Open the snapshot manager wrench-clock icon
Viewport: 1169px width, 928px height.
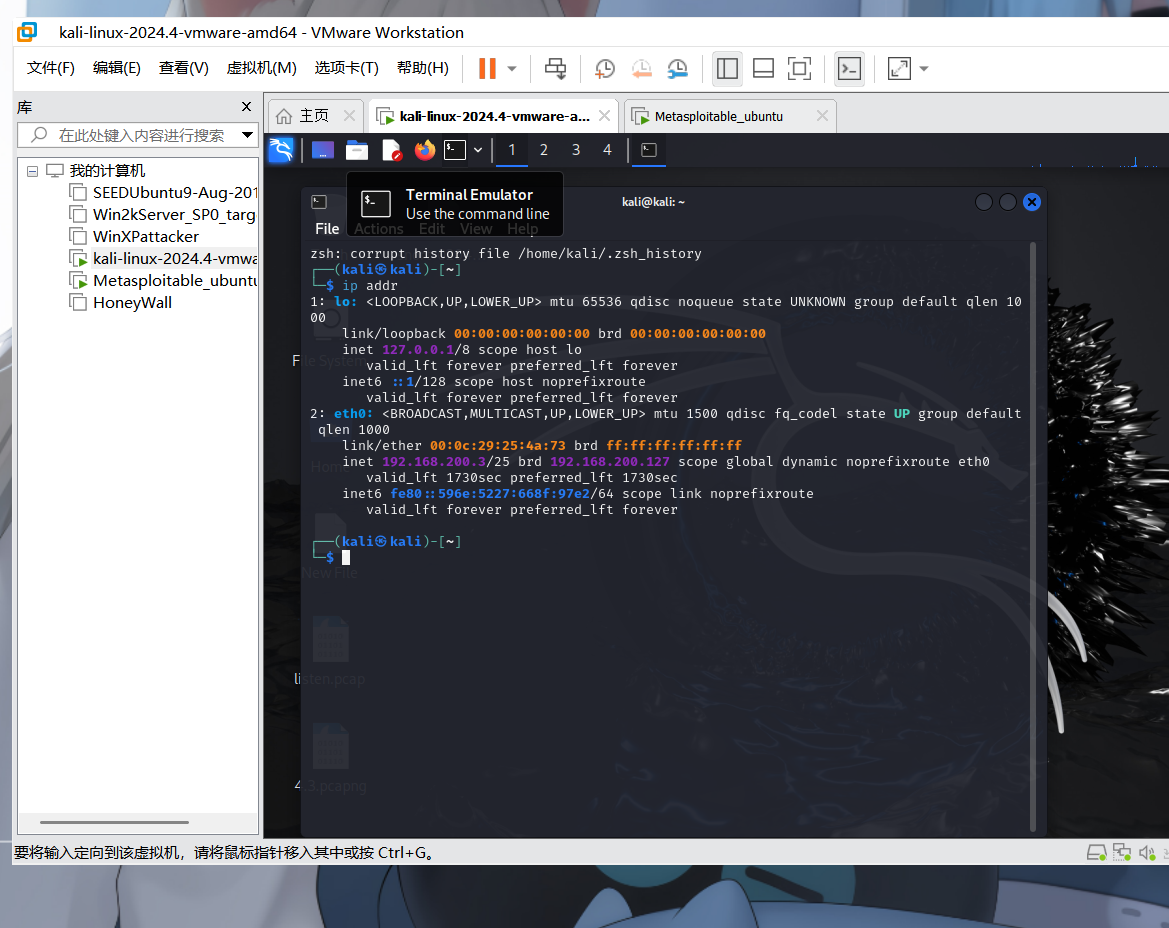tap(677, 69)
